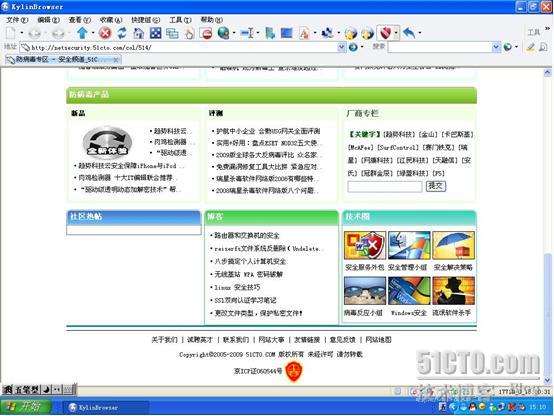Open the dropdown beside the letter A icon
This screenshot has width=554, height=416.
(x=315, y=33)
